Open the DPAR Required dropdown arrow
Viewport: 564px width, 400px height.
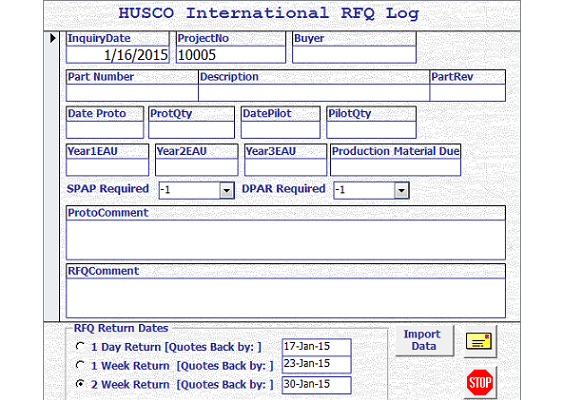click(401, 190)
